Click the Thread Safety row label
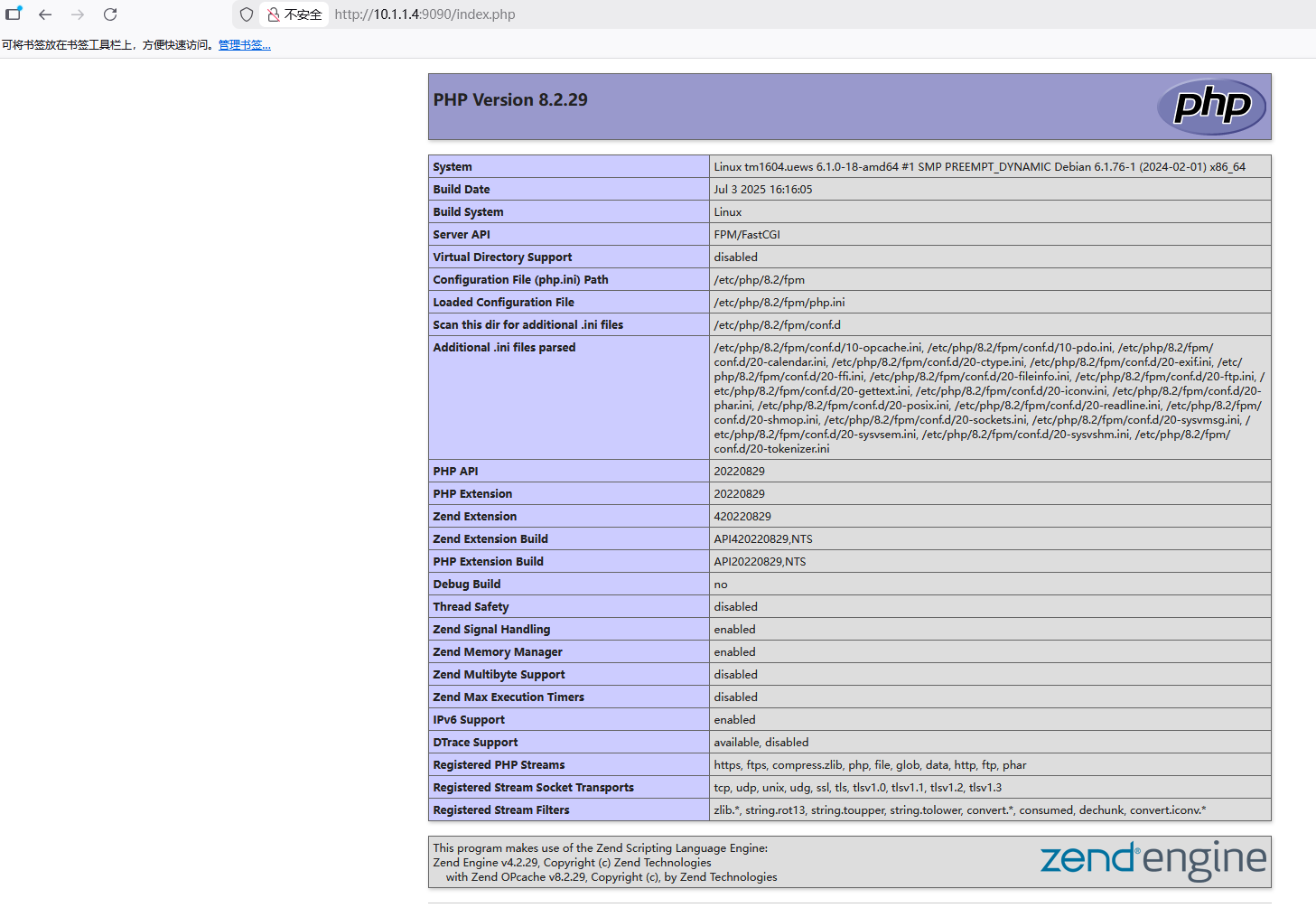 [x=471, y=607]
